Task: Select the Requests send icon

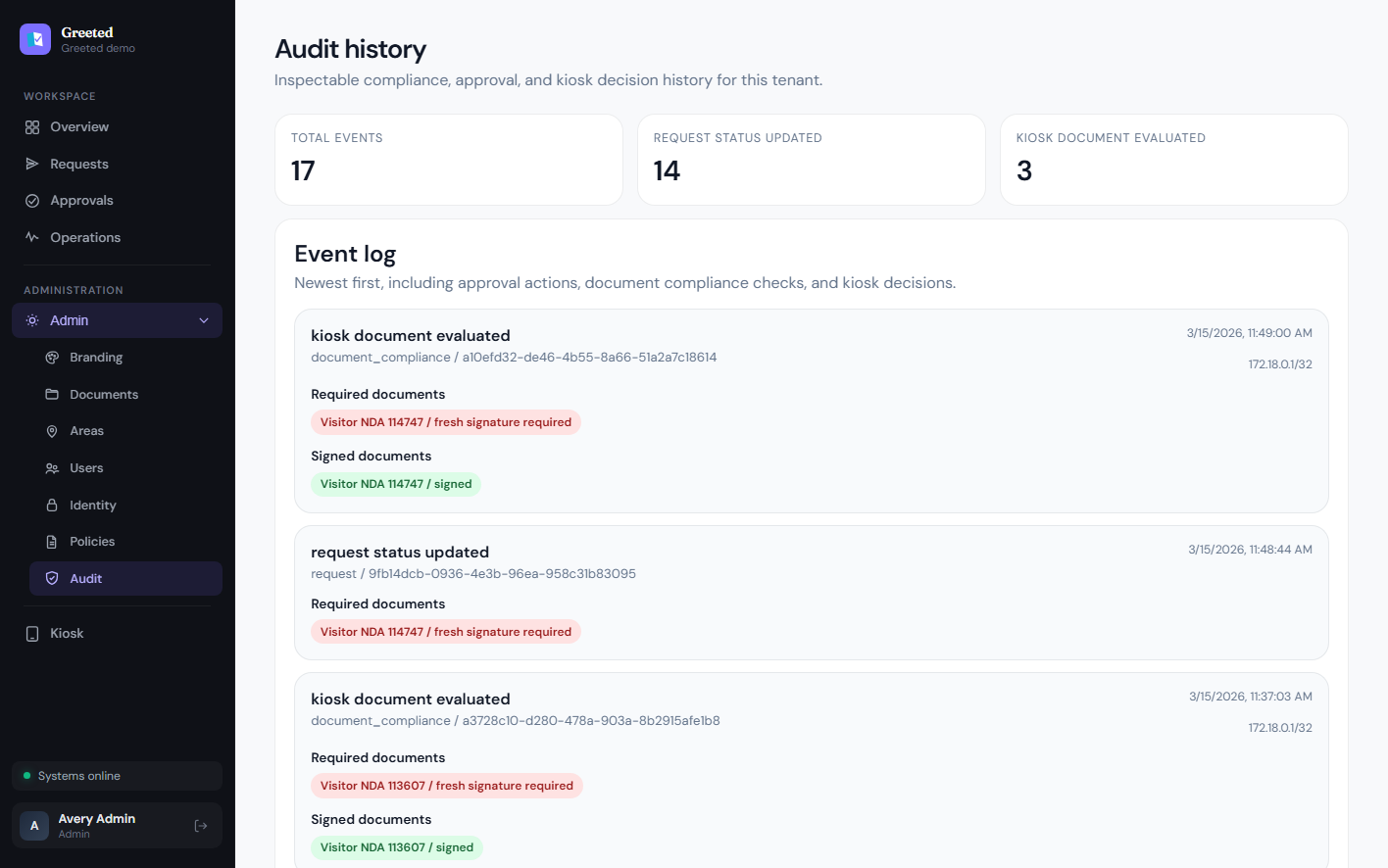Action: coord(32,164)
